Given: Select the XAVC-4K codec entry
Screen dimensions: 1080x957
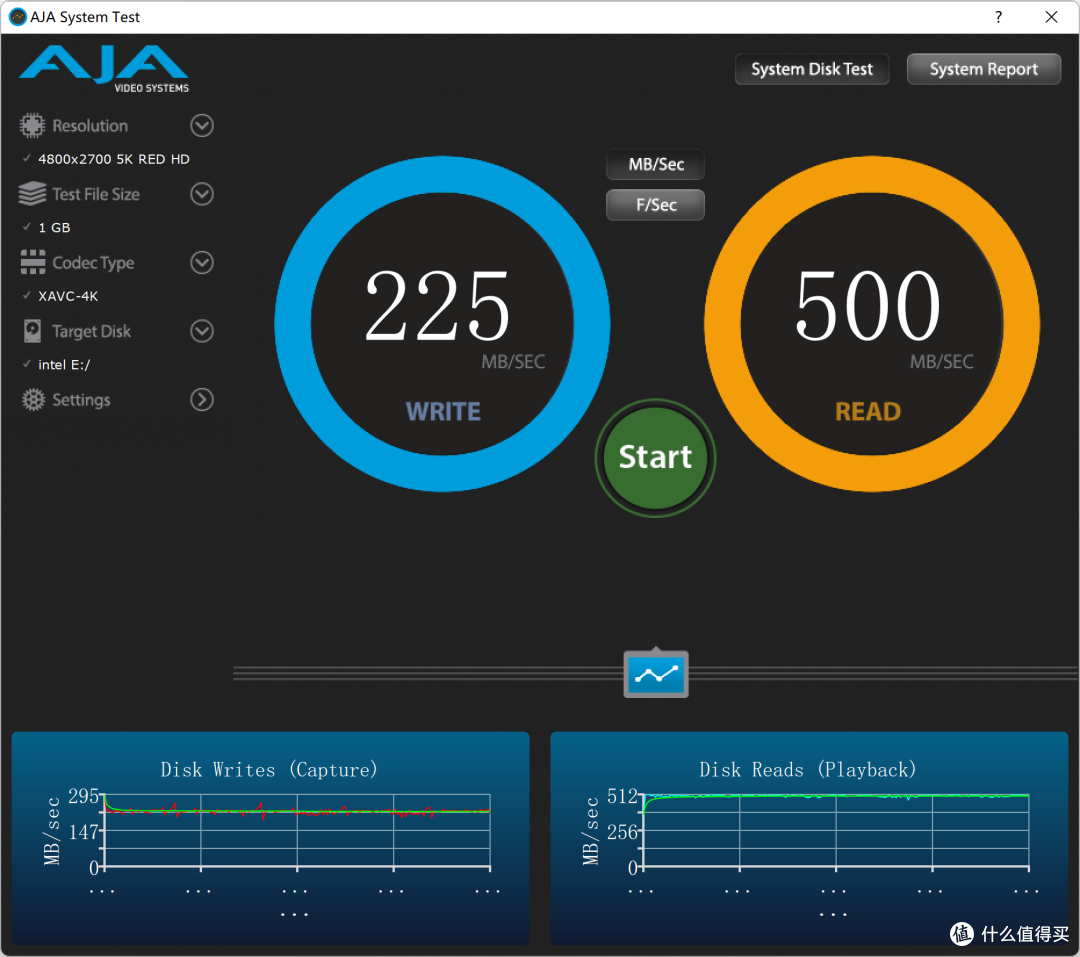Looking at the screenshot, I should pos(68,296).
